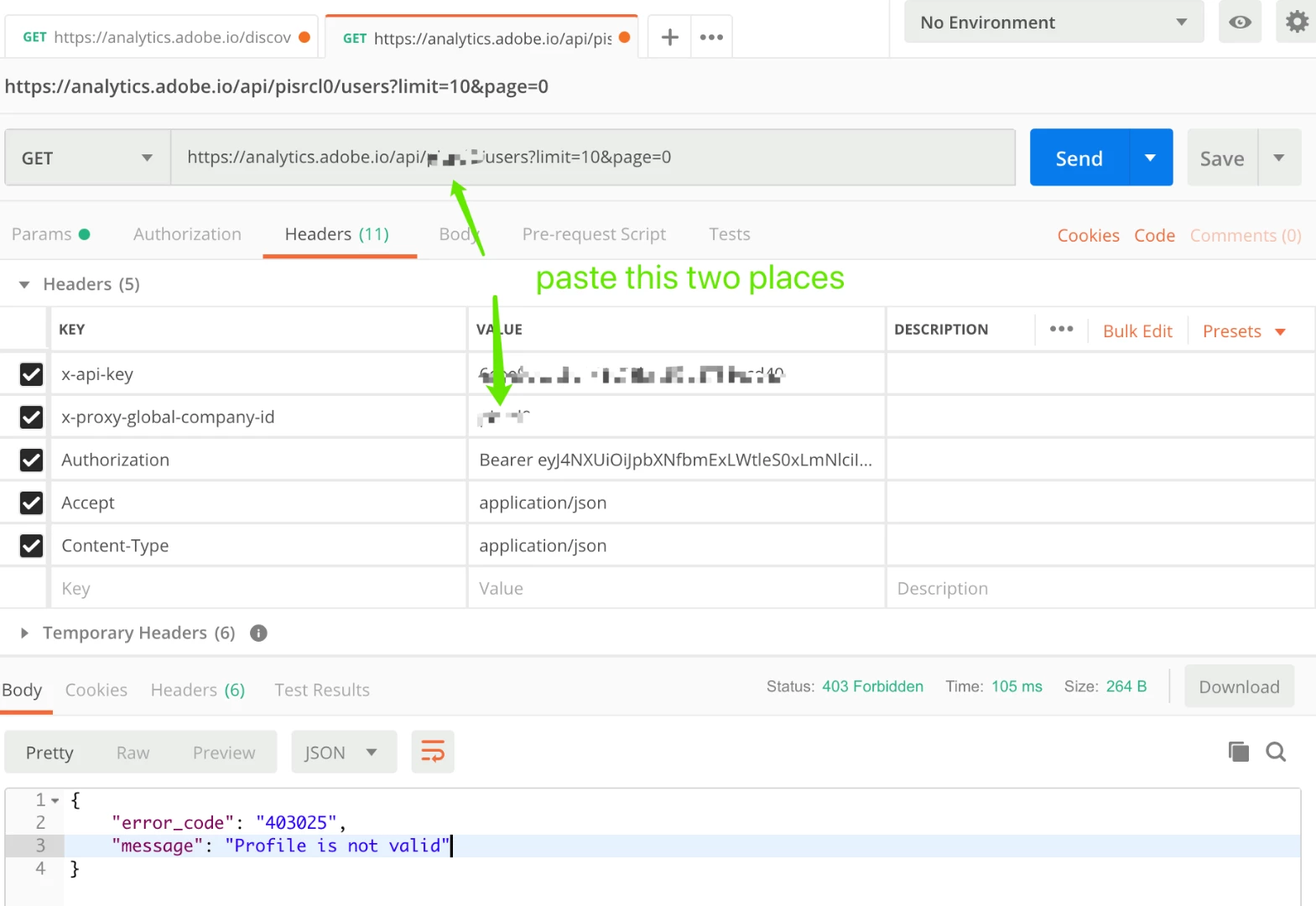
Task: Click the 403 Forbidden status text
Action: 872,686
